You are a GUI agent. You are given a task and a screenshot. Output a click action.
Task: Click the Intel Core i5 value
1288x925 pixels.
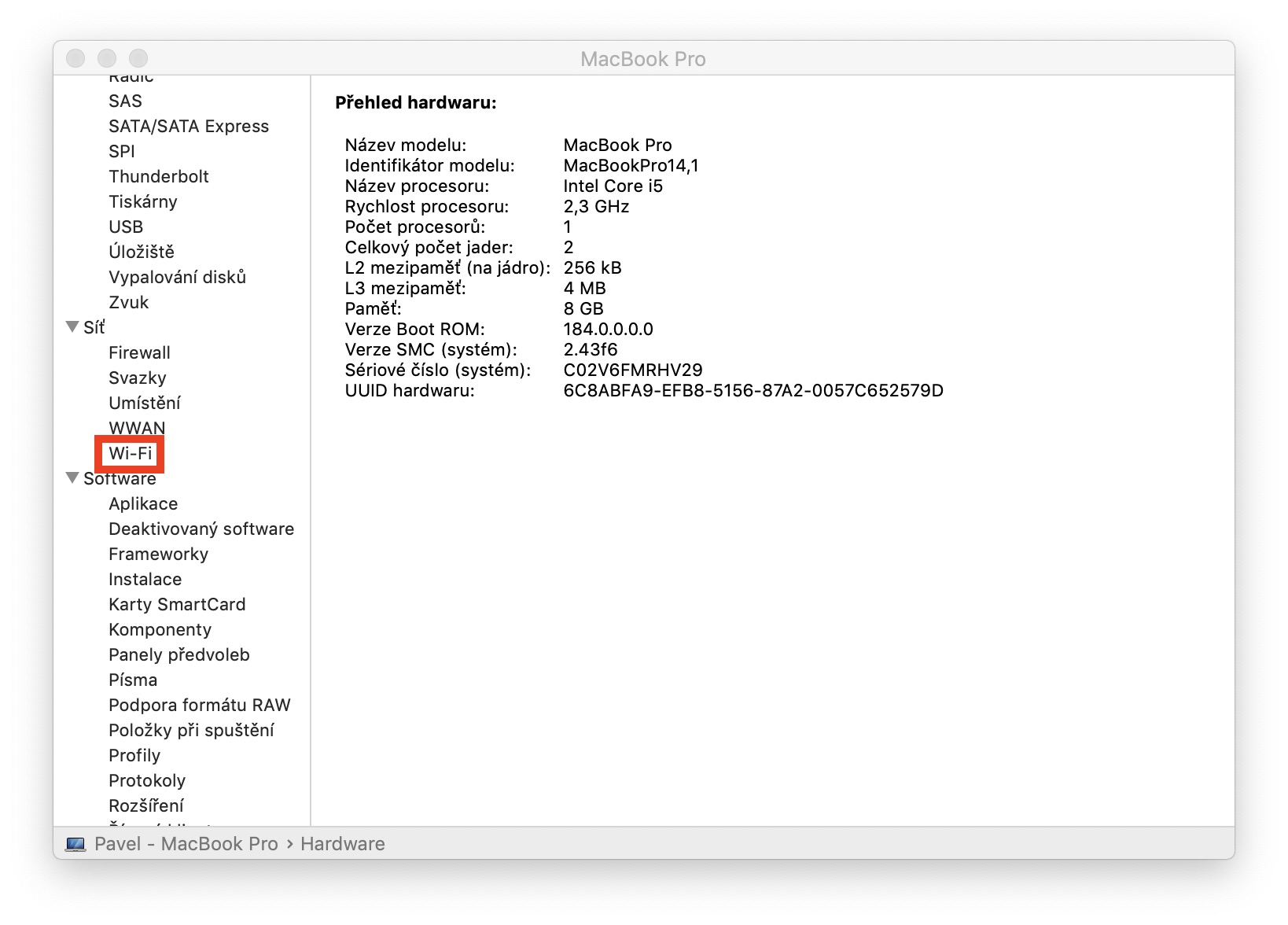[613, 186]
